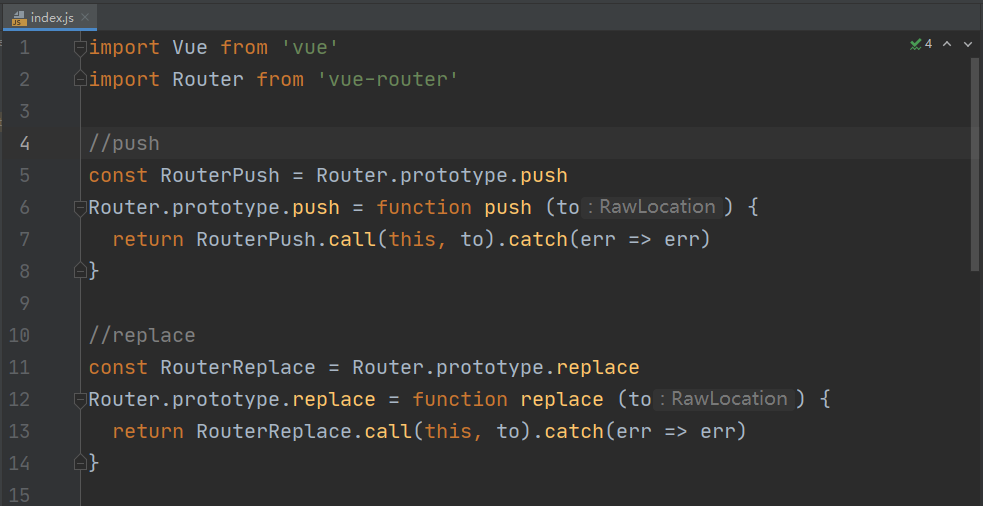
Task: Click the //replace comment
Action: [x=142, y=335]
